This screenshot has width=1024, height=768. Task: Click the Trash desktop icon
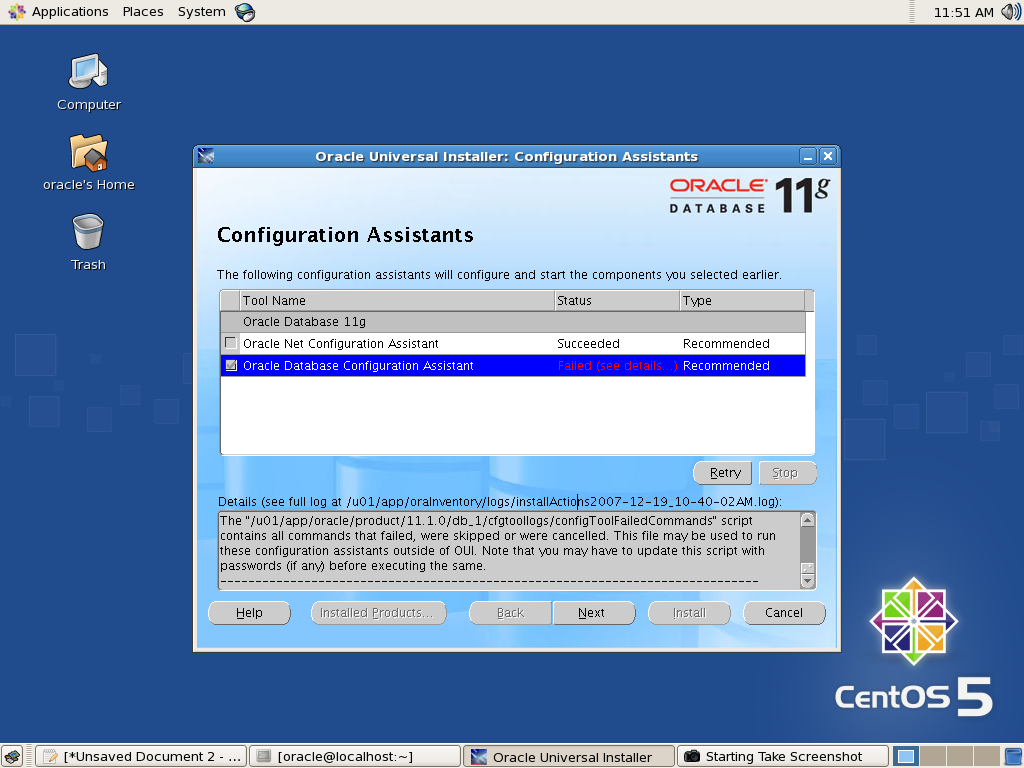[88, 232]
